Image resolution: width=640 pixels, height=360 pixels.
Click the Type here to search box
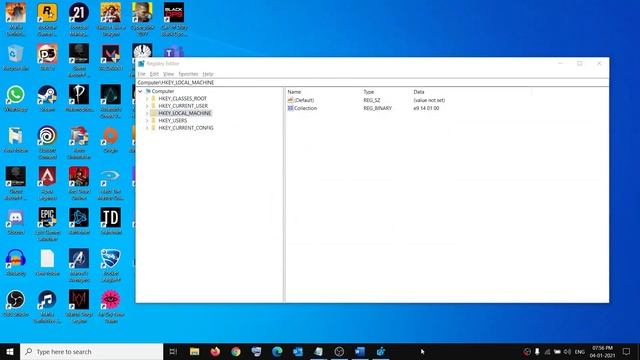tap(91, 351)
